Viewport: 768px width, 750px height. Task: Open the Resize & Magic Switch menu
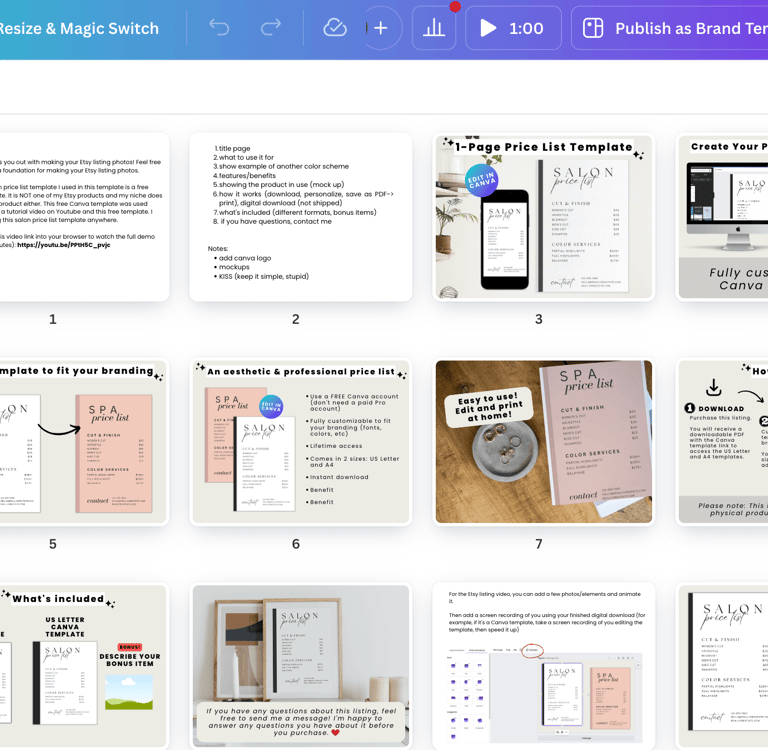point(78,28)
